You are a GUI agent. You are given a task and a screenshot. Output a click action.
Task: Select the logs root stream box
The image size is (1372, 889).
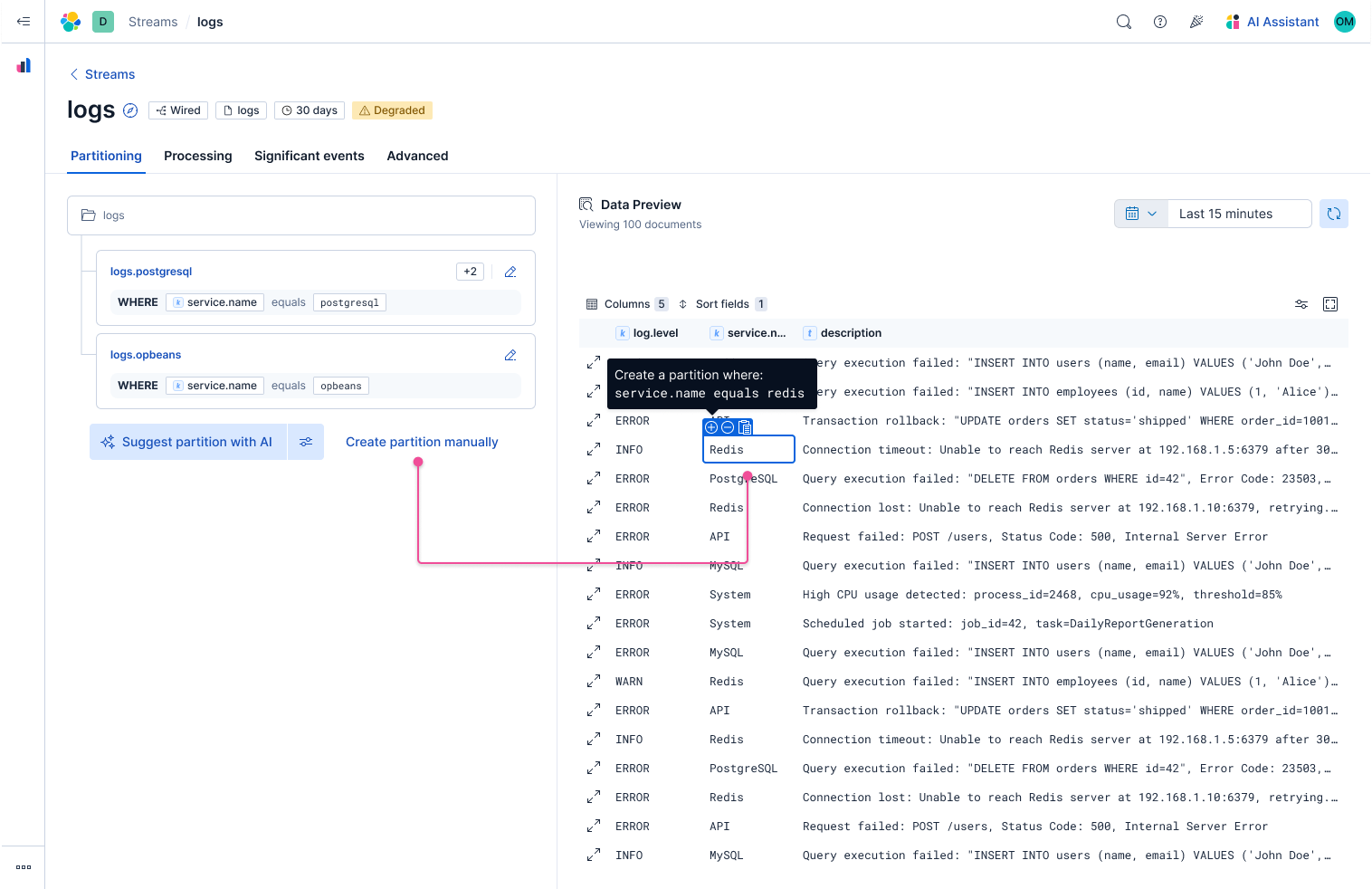(x=301, y=215)
